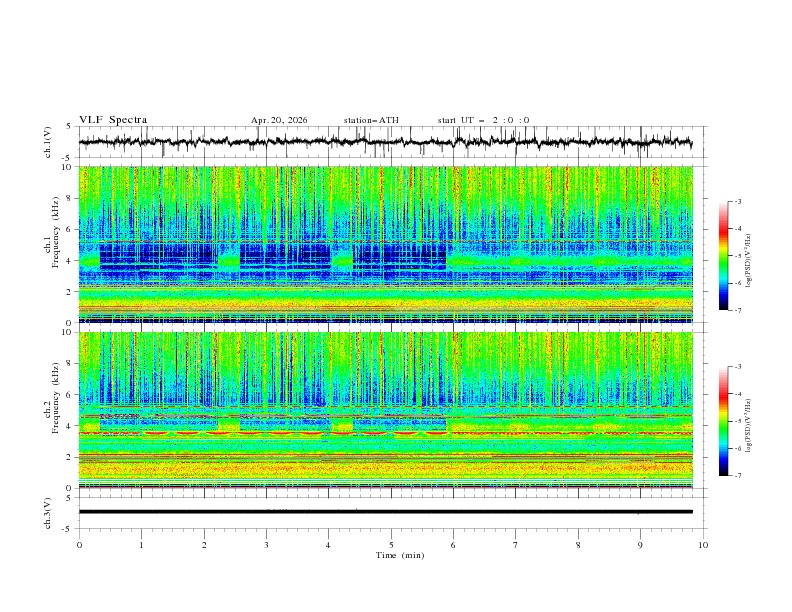Click the -3 label on upper color bar
The width and height of the screenshot is (792, 612).
[x=737, y=201]
